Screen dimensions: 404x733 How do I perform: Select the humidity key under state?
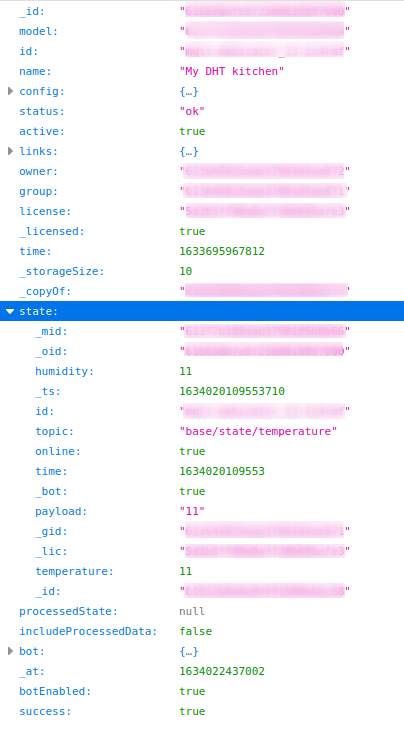(65, 371)
